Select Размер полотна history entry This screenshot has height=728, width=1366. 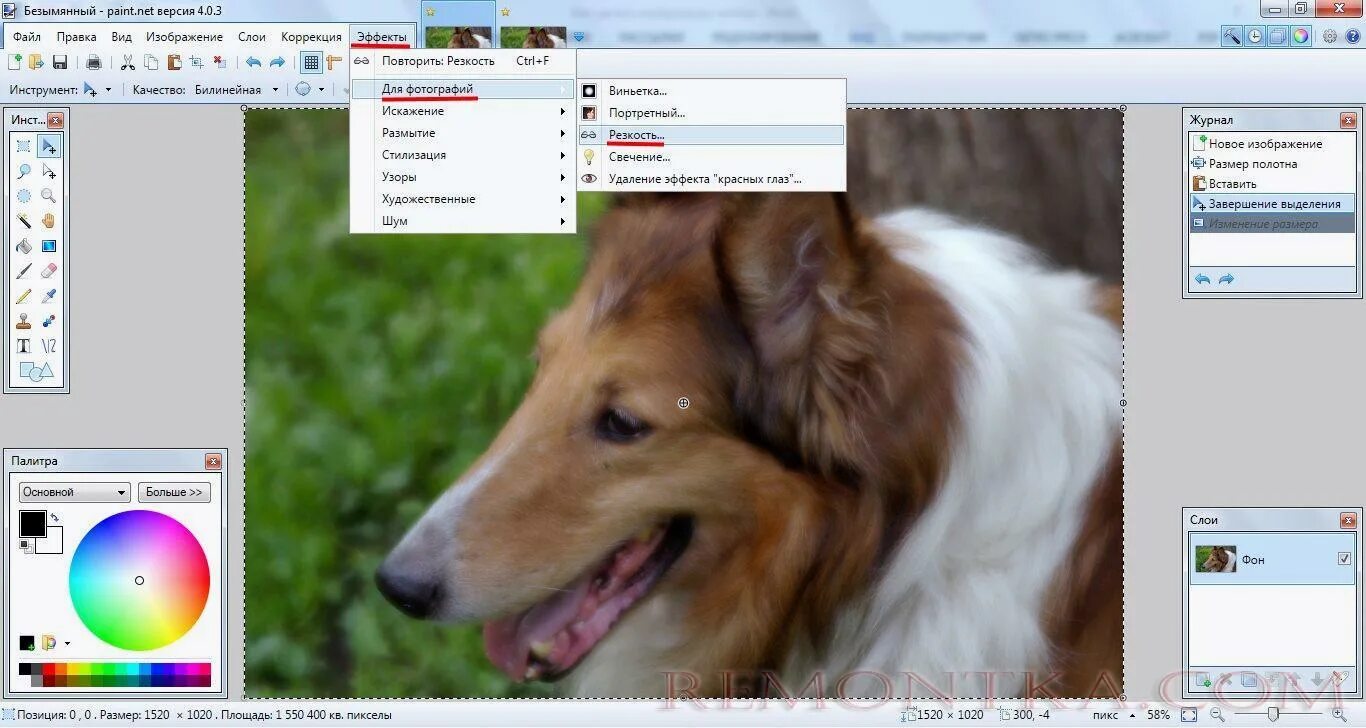1271,164
